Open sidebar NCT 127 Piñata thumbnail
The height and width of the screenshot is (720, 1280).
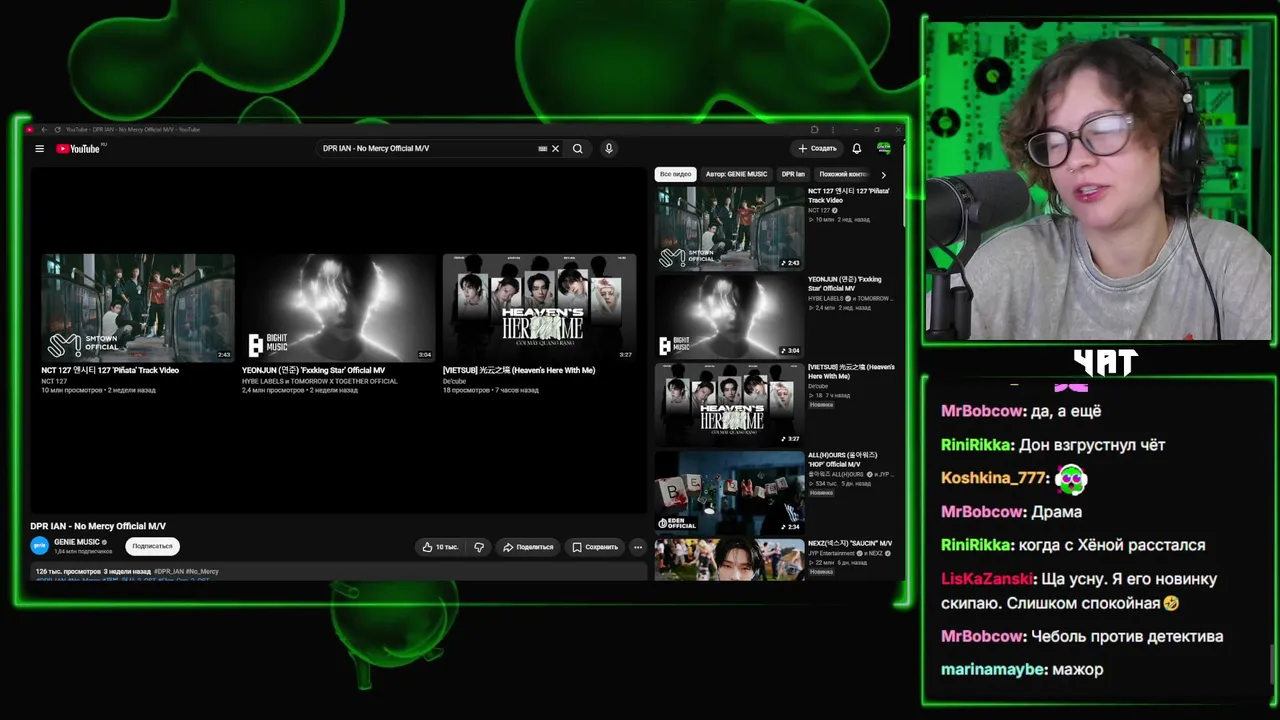coord(729,228)
